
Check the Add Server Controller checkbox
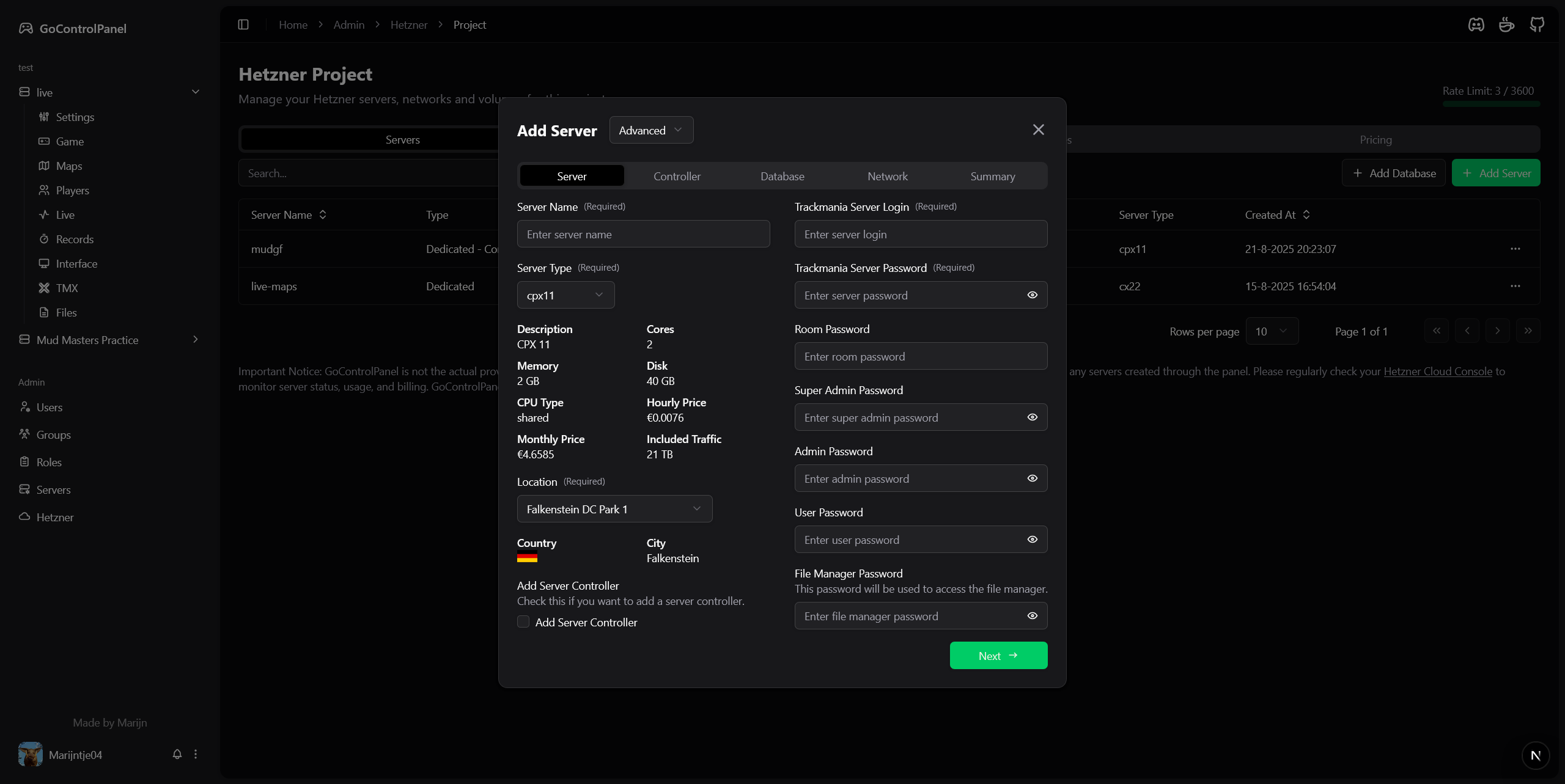coord(523,621)
